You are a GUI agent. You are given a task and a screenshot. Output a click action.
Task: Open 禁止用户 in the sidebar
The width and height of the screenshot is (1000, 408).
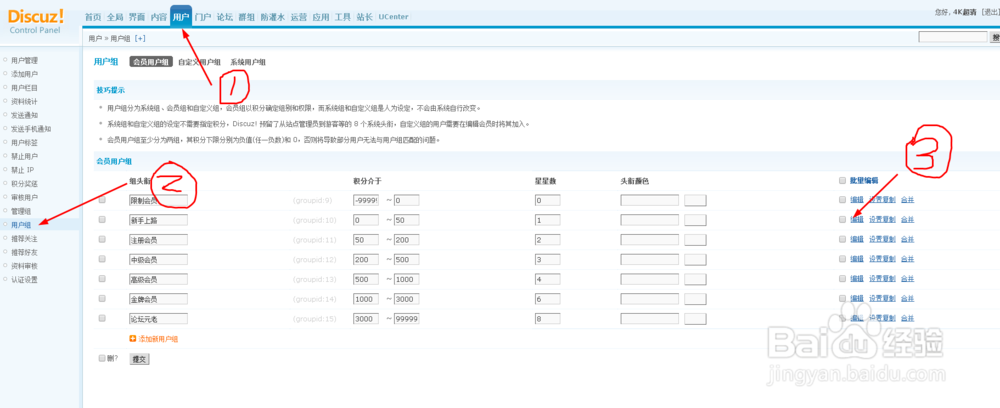(25, 156)
